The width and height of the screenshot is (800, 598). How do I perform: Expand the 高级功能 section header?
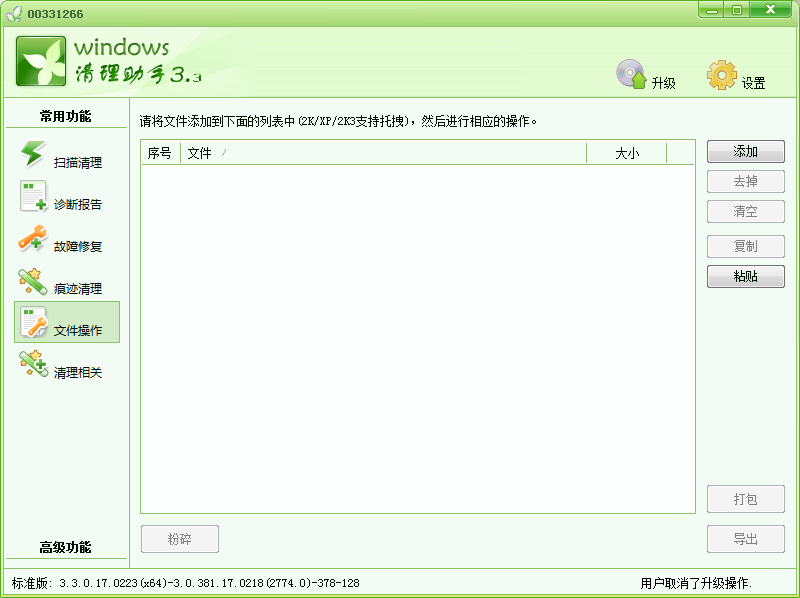click(x=66, y=547)
